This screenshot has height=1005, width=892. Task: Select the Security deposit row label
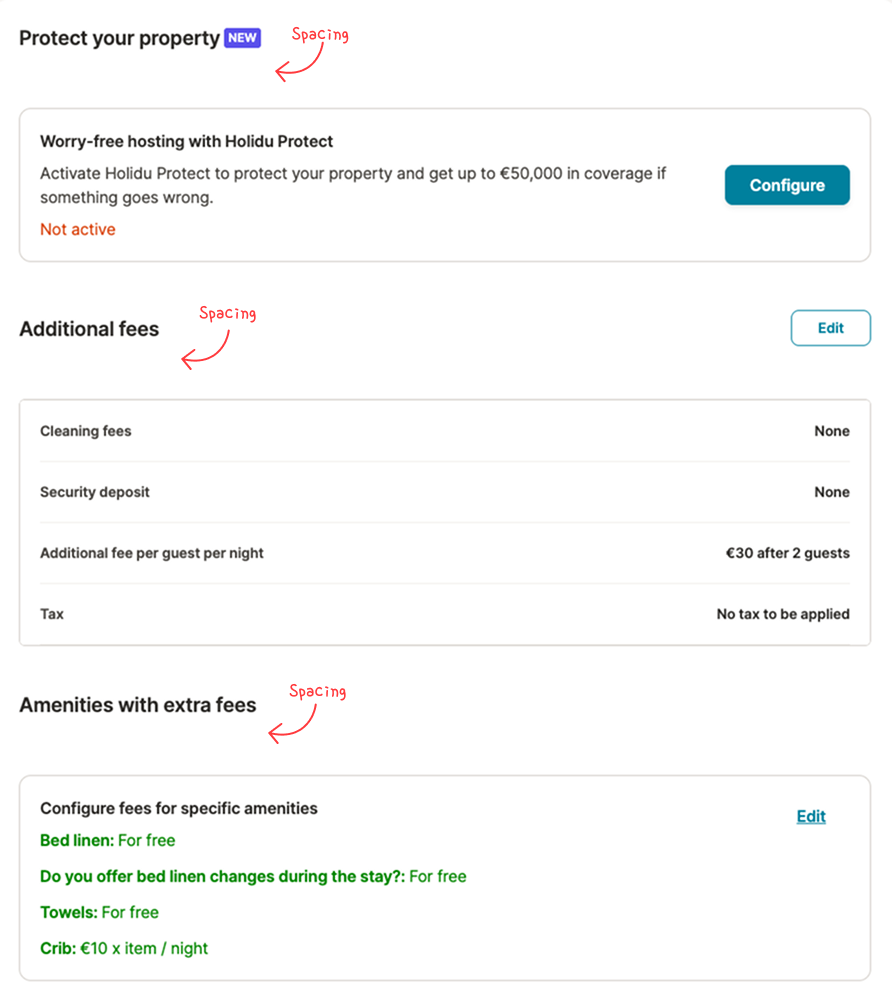pos(95,492)
